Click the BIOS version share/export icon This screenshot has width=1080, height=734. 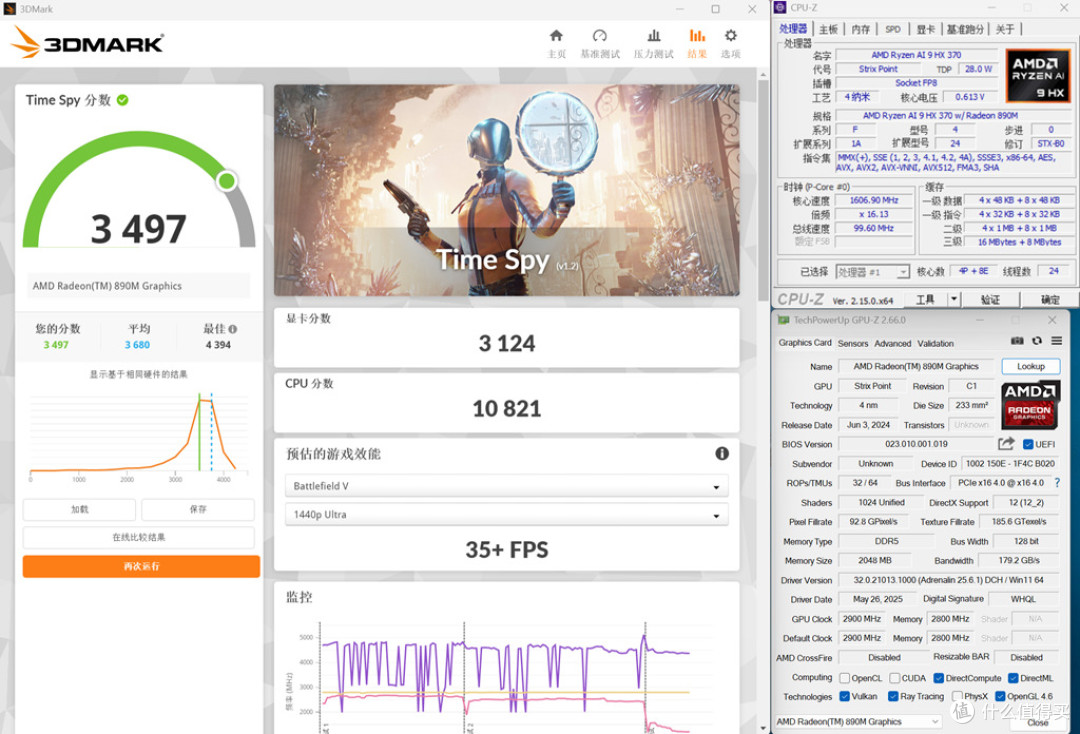(1006, 443)
